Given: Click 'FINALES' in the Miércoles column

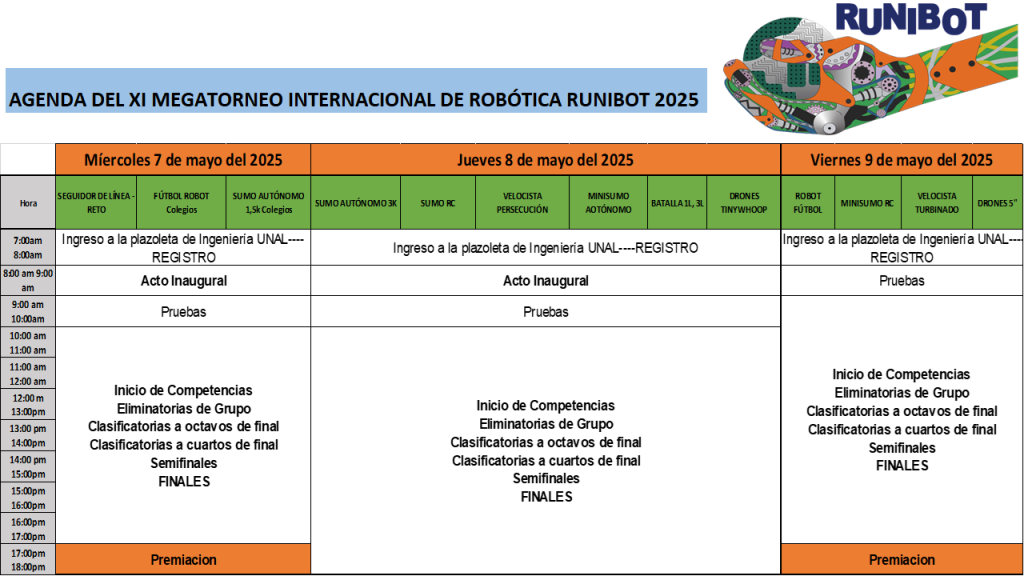Looking at the screenshot, I should (184, 482).
